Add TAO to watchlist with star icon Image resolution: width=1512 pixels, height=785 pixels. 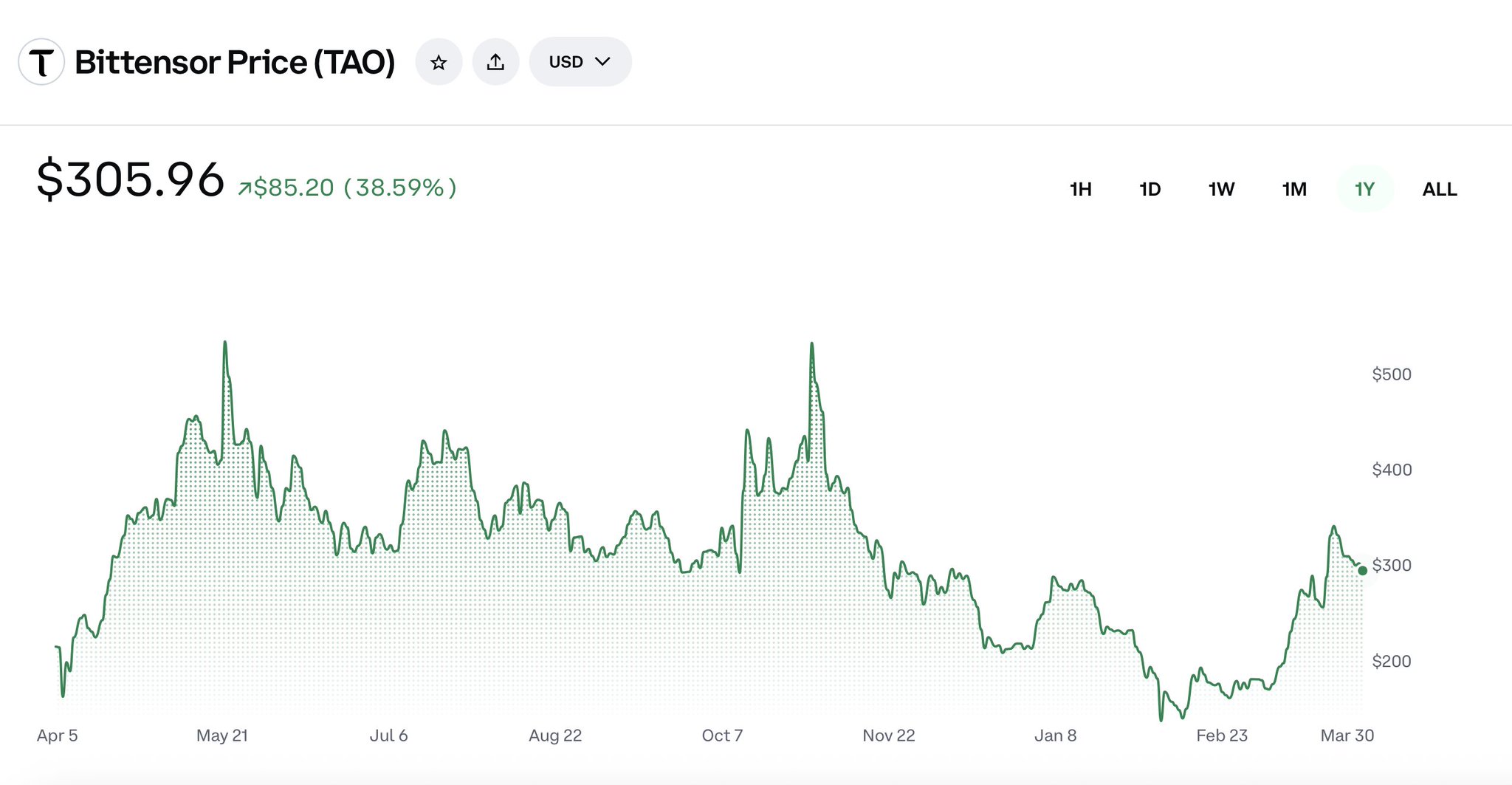pyautogui.click(x=439, y=62)
